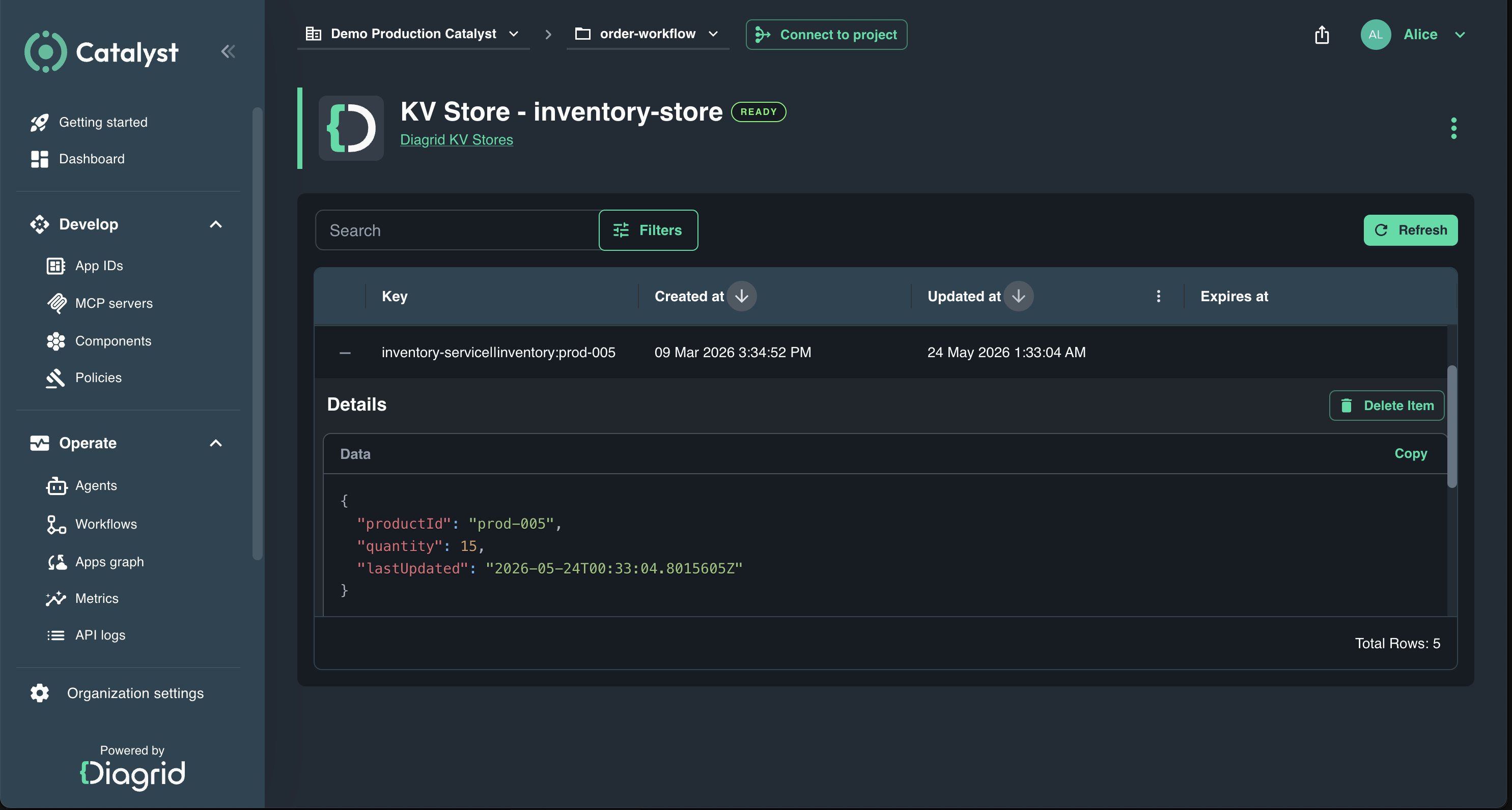The image size is (1512, 810).
Task: Open the order-workflow project dropdown
Action: click(648, 34)
